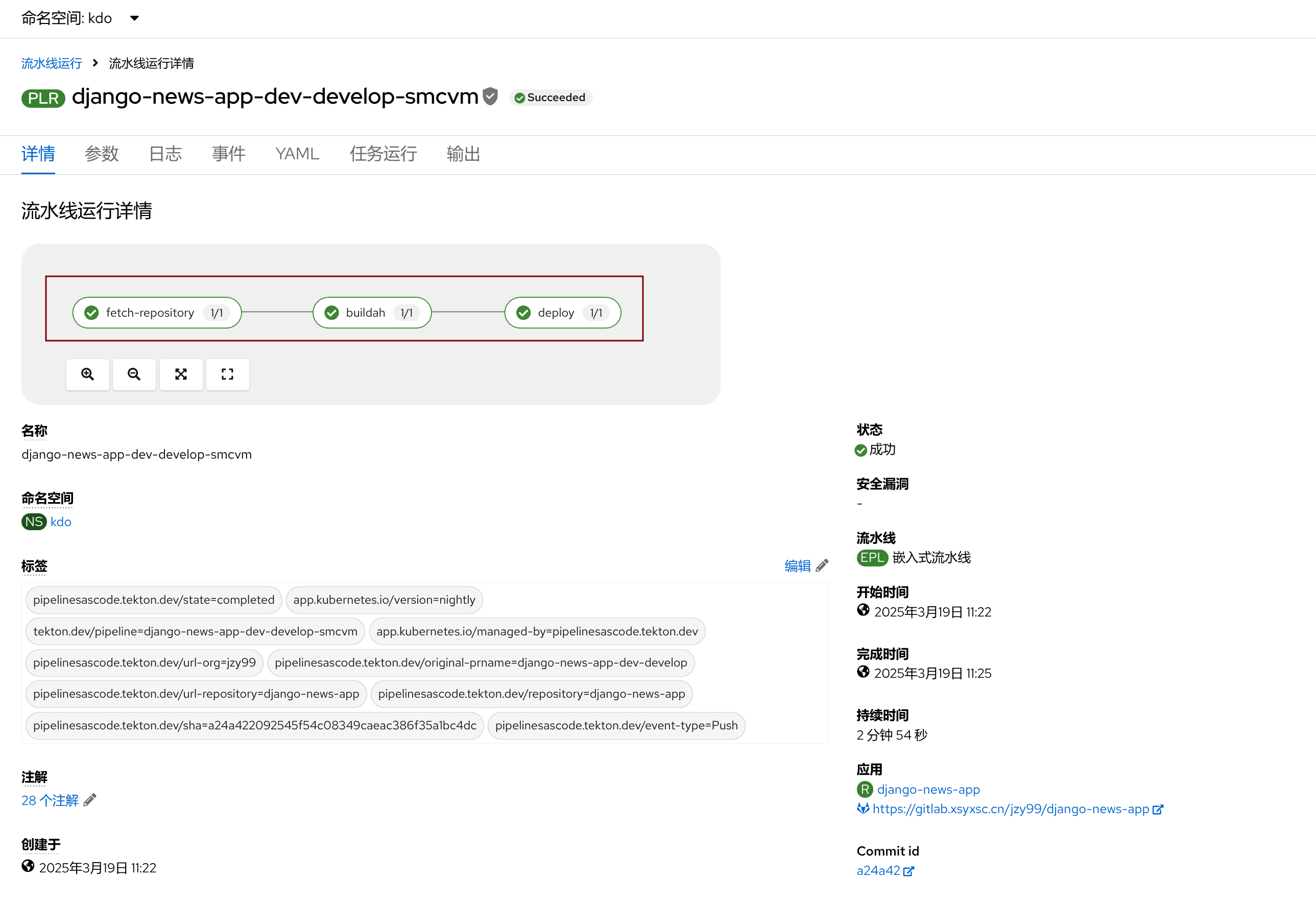The height and width of the screenshot is (901, 1316).
Task: Click the pencil icon next to 编辑
Action: coord(822,565)
